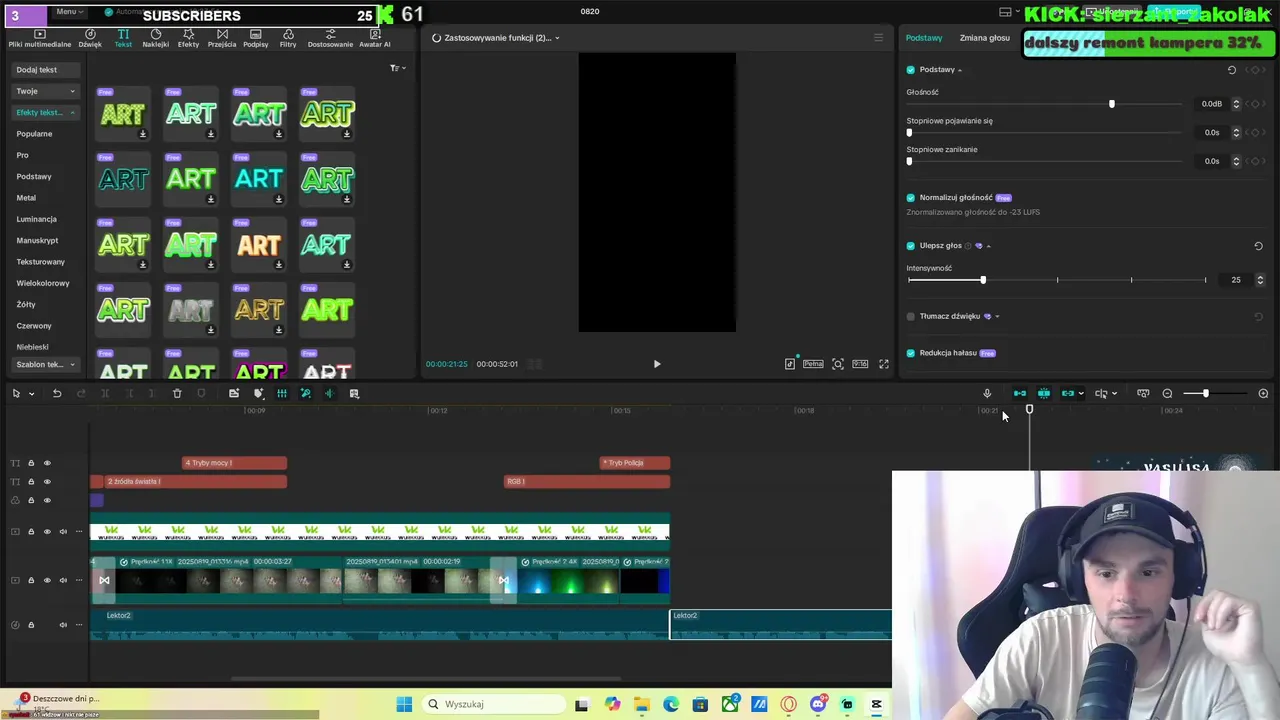
Task: Mute the Lektor2 audio track
Action: click(x=63, y=625)
